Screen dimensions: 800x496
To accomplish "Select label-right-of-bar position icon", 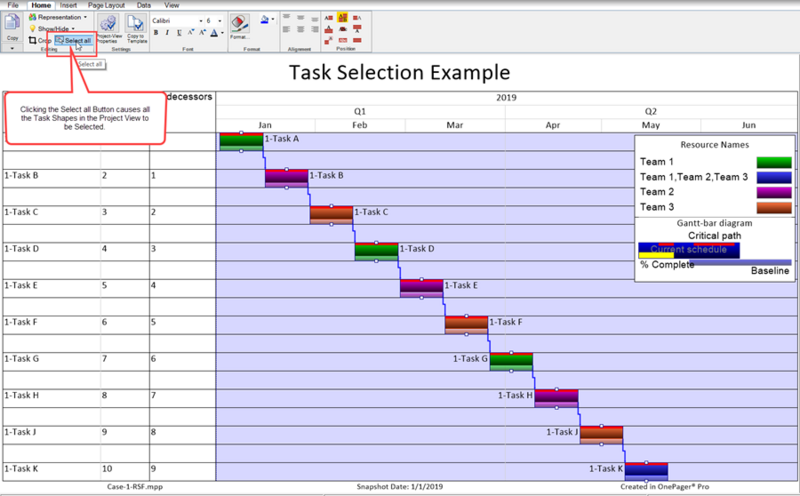I will (357, 18).
